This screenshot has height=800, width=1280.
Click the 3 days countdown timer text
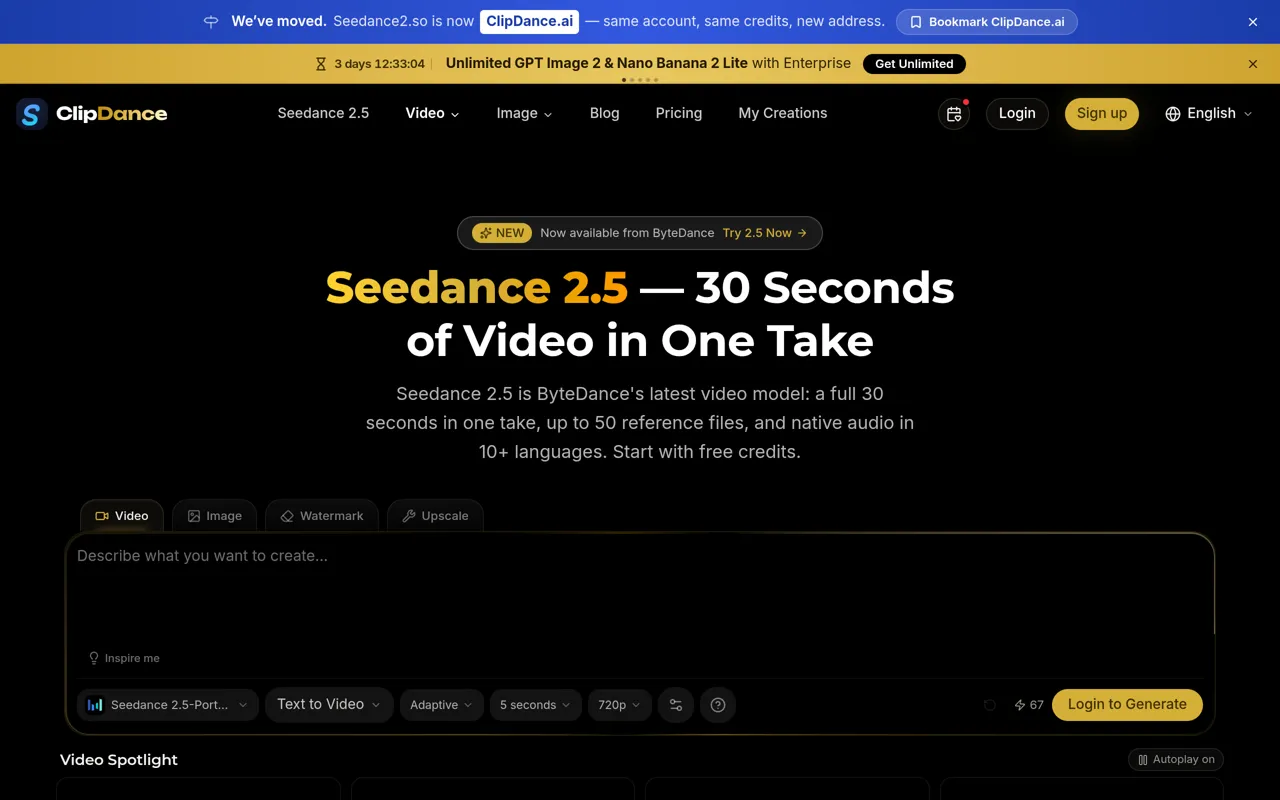379,64
